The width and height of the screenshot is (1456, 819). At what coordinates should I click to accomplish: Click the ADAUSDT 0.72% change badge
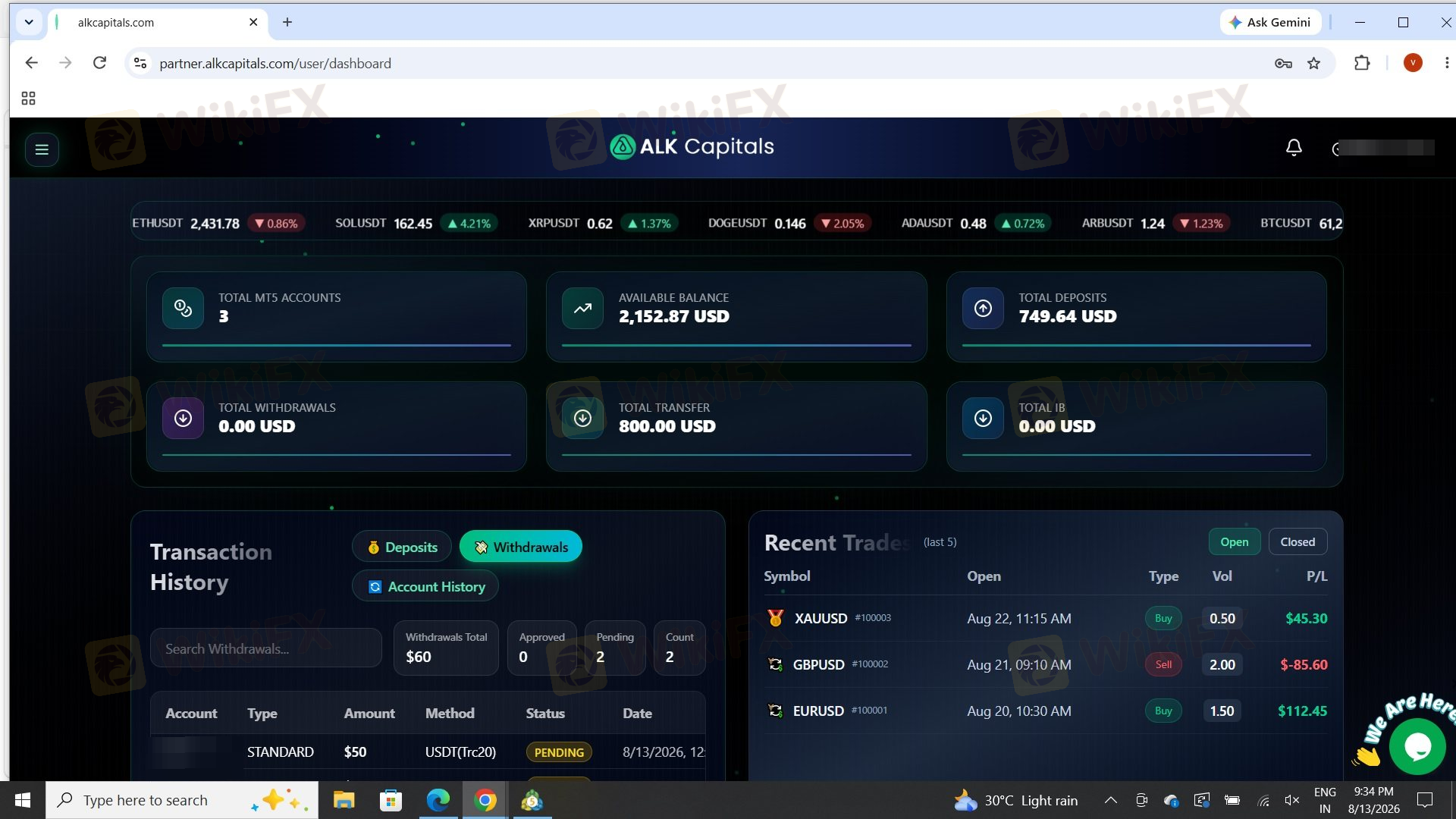1022,223
